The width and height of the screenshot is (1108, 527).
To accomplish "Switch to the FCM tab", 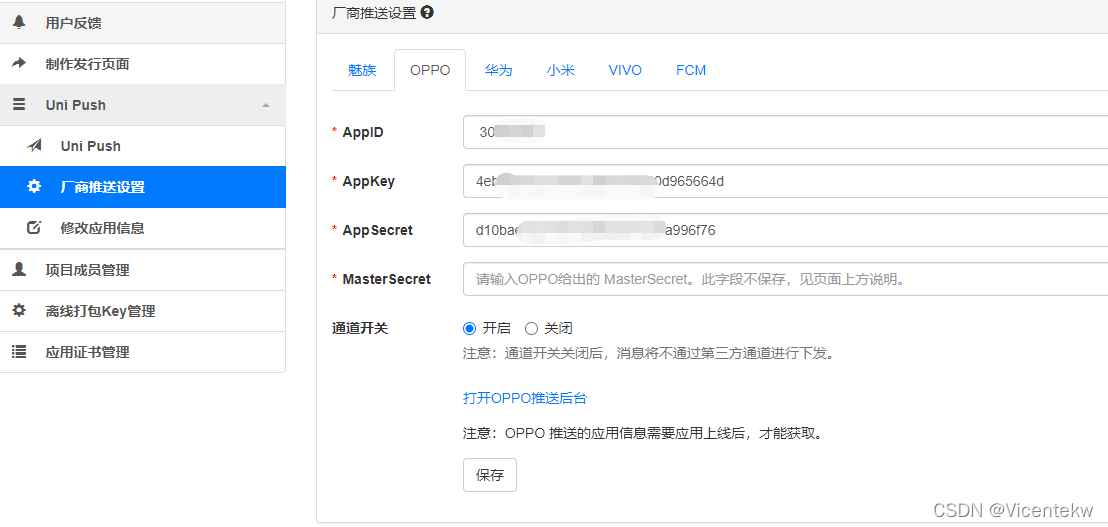I will tap(690, 70).
